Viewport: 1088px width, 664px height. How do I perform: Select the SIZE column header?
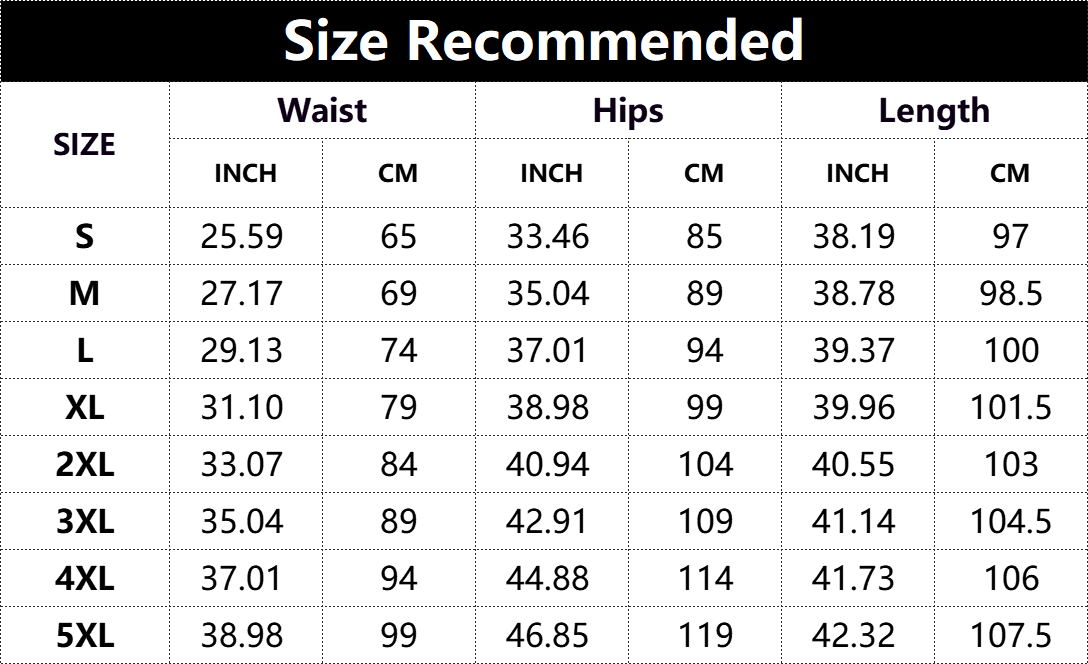click(x=84, y=145)
